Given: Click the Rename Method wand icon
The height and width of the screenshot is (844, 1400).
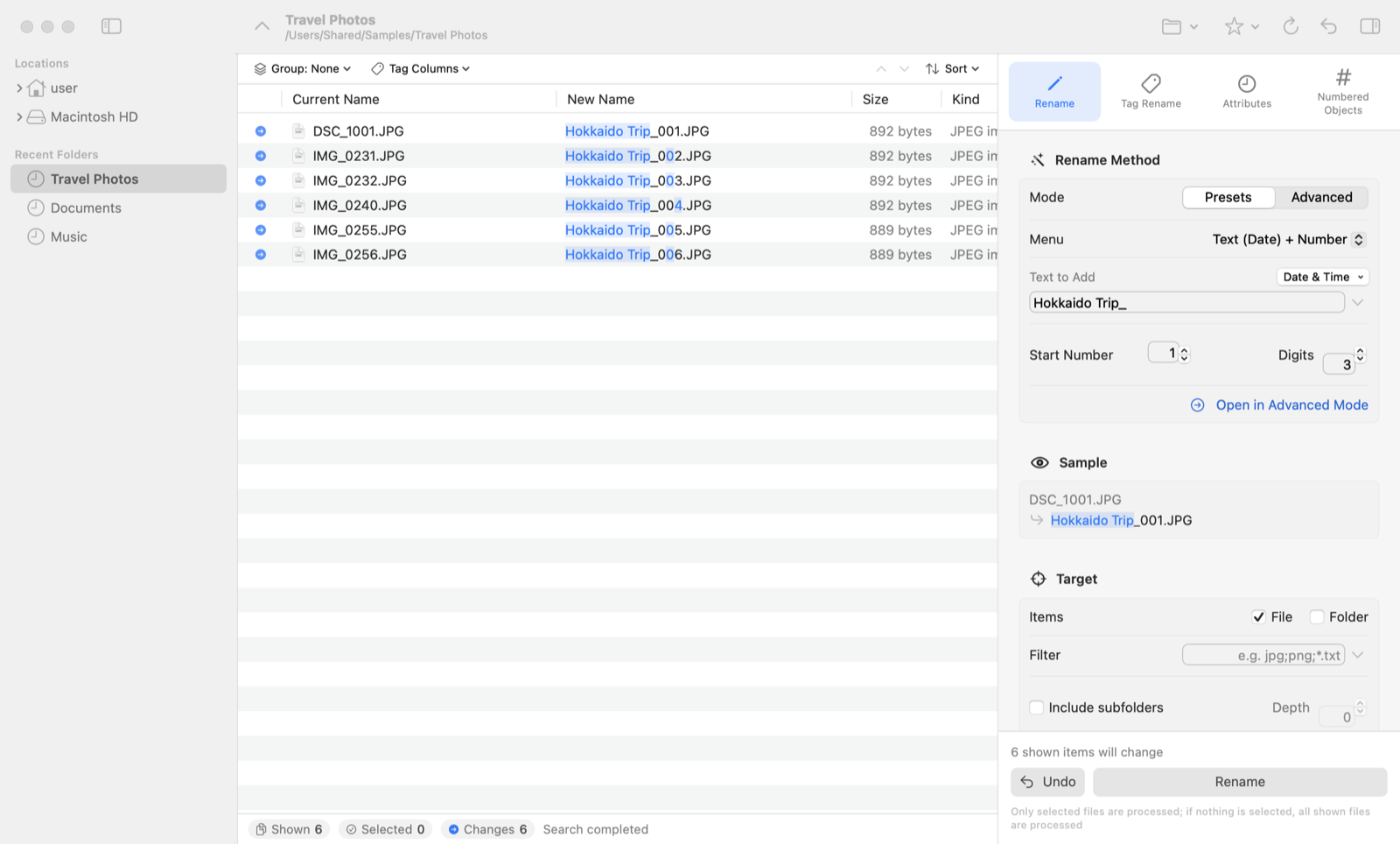Looking at the screenshot, I should coord(1038,159).
